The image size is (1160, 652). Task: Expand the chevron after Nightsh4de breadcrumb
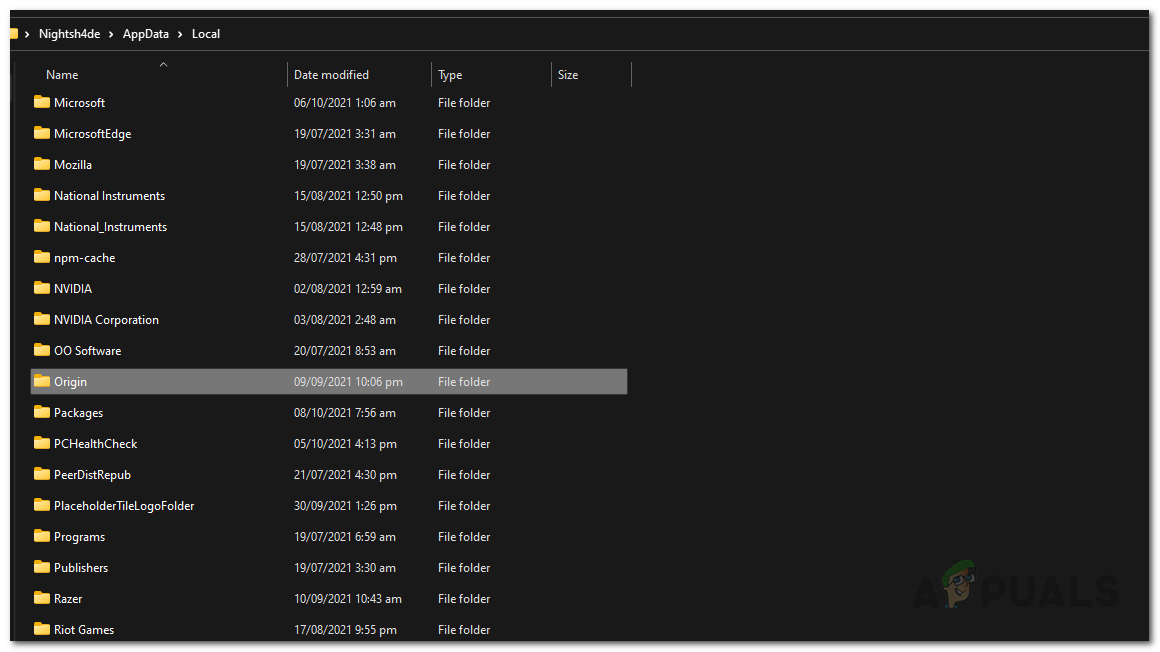111,34
